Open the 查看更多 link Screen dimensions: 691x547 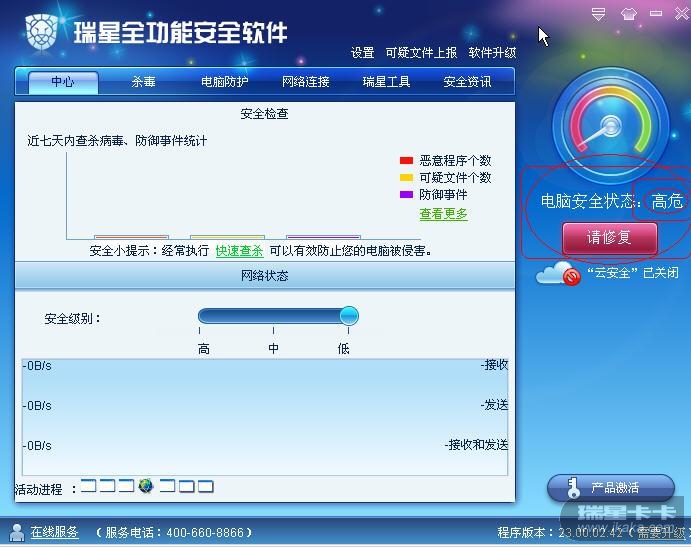443,214
